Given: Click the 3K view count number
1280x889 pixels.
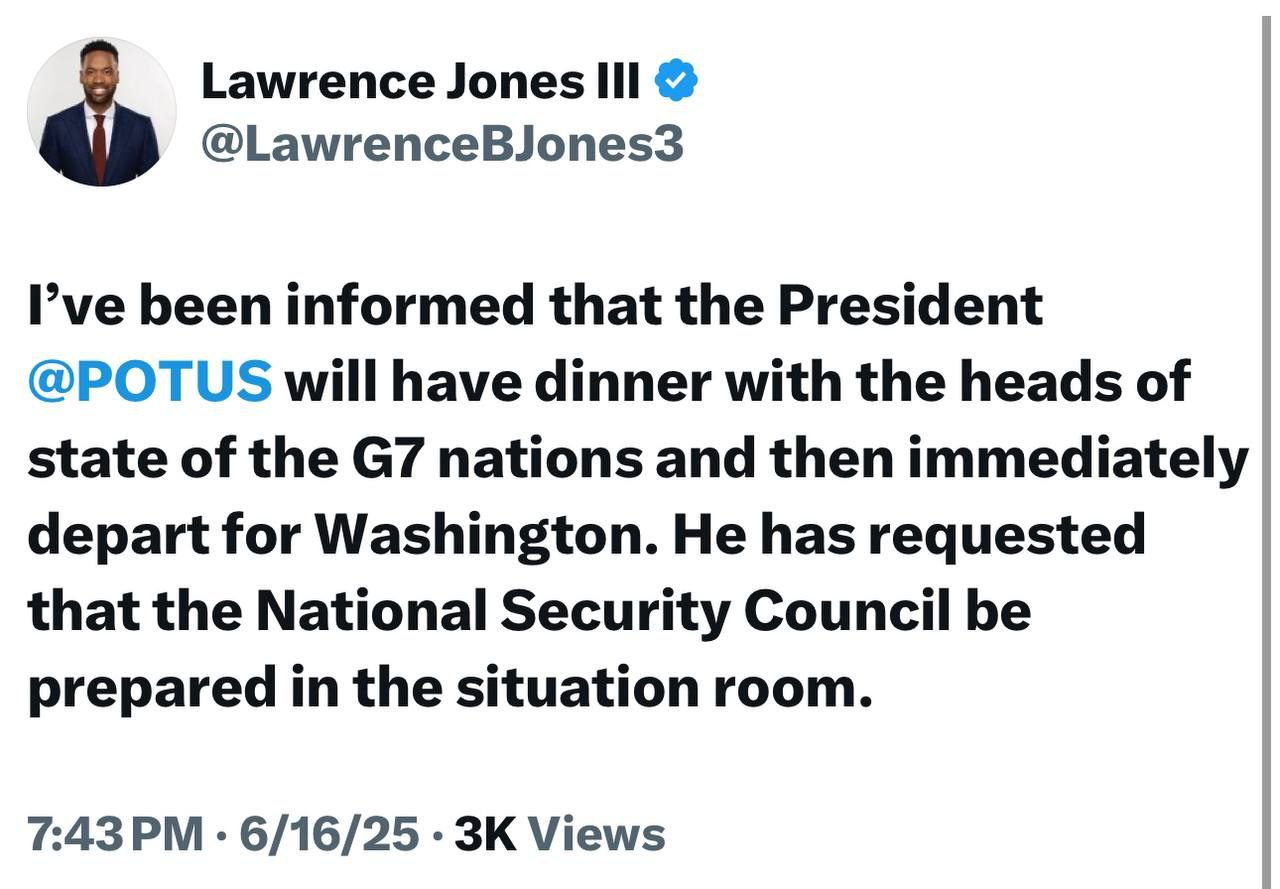Looking at the screenshot, I should click(x=485, y=834).
